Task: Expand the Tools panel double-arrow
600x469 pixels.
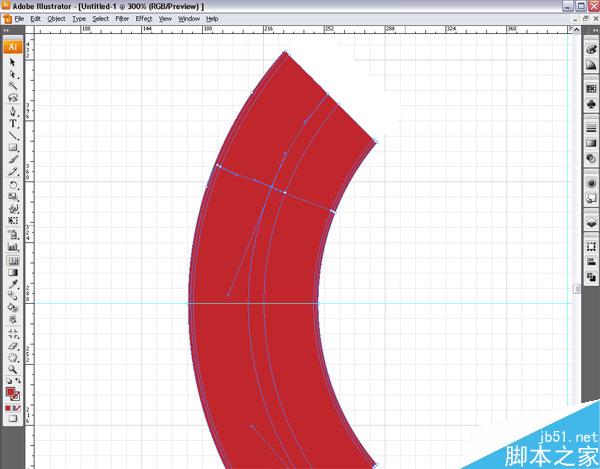Action: 6,30
